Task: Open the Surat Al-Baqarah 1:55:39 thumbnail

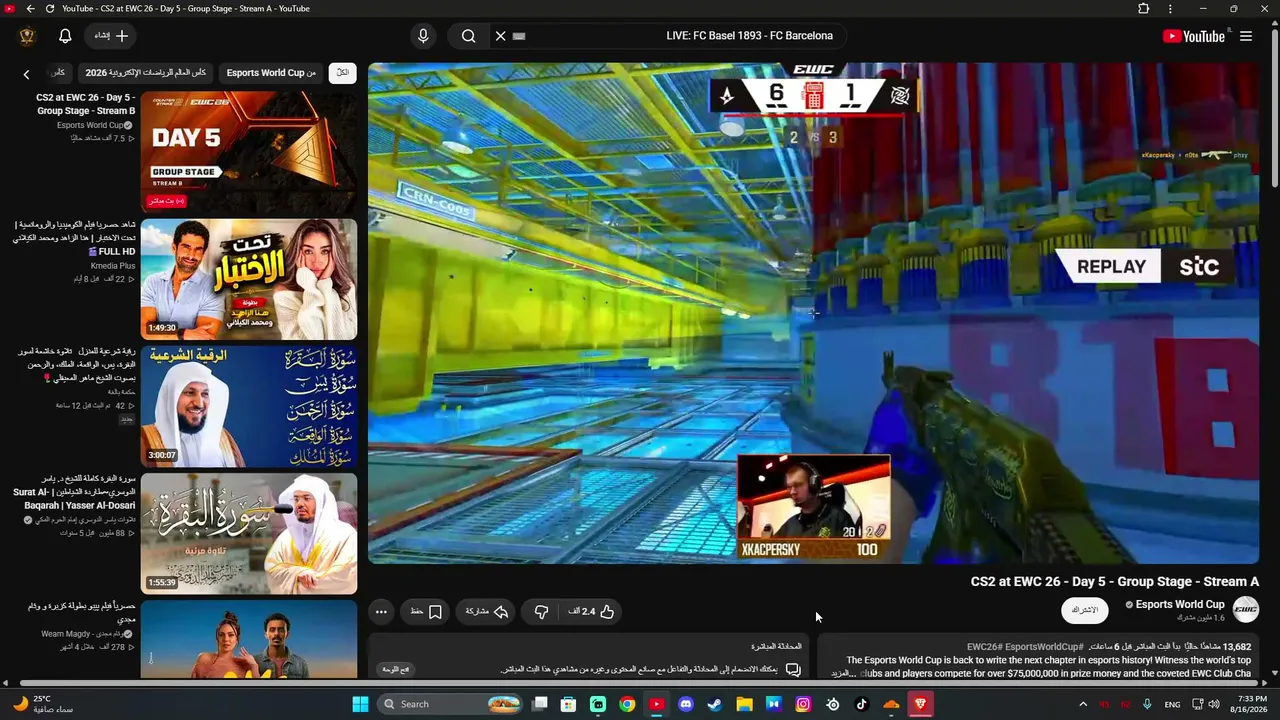Action: tap(249, 534)
